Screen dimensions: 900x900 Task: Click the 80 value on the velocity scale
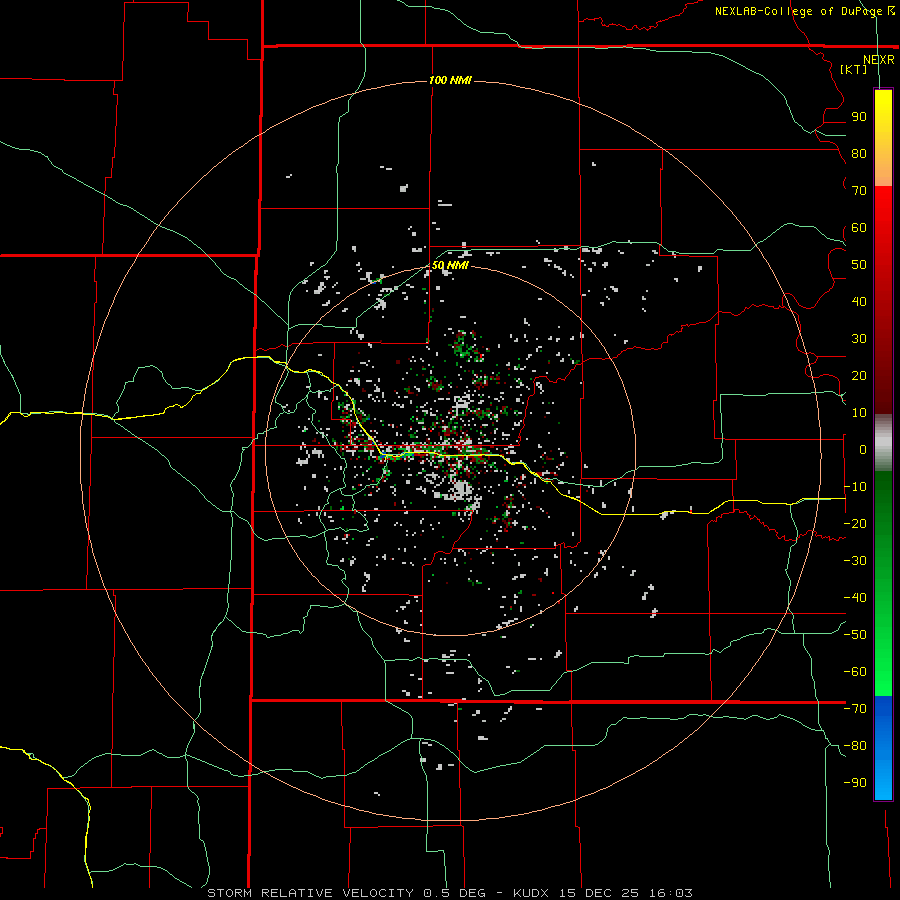859,154
